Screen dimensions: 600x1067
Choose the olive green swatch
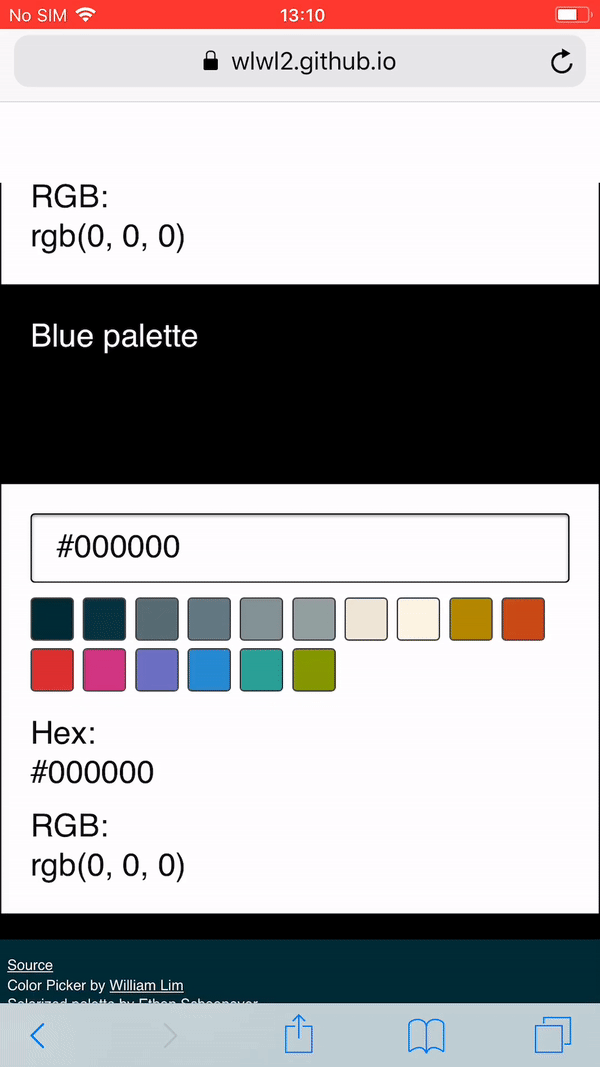tap(314, 670)
